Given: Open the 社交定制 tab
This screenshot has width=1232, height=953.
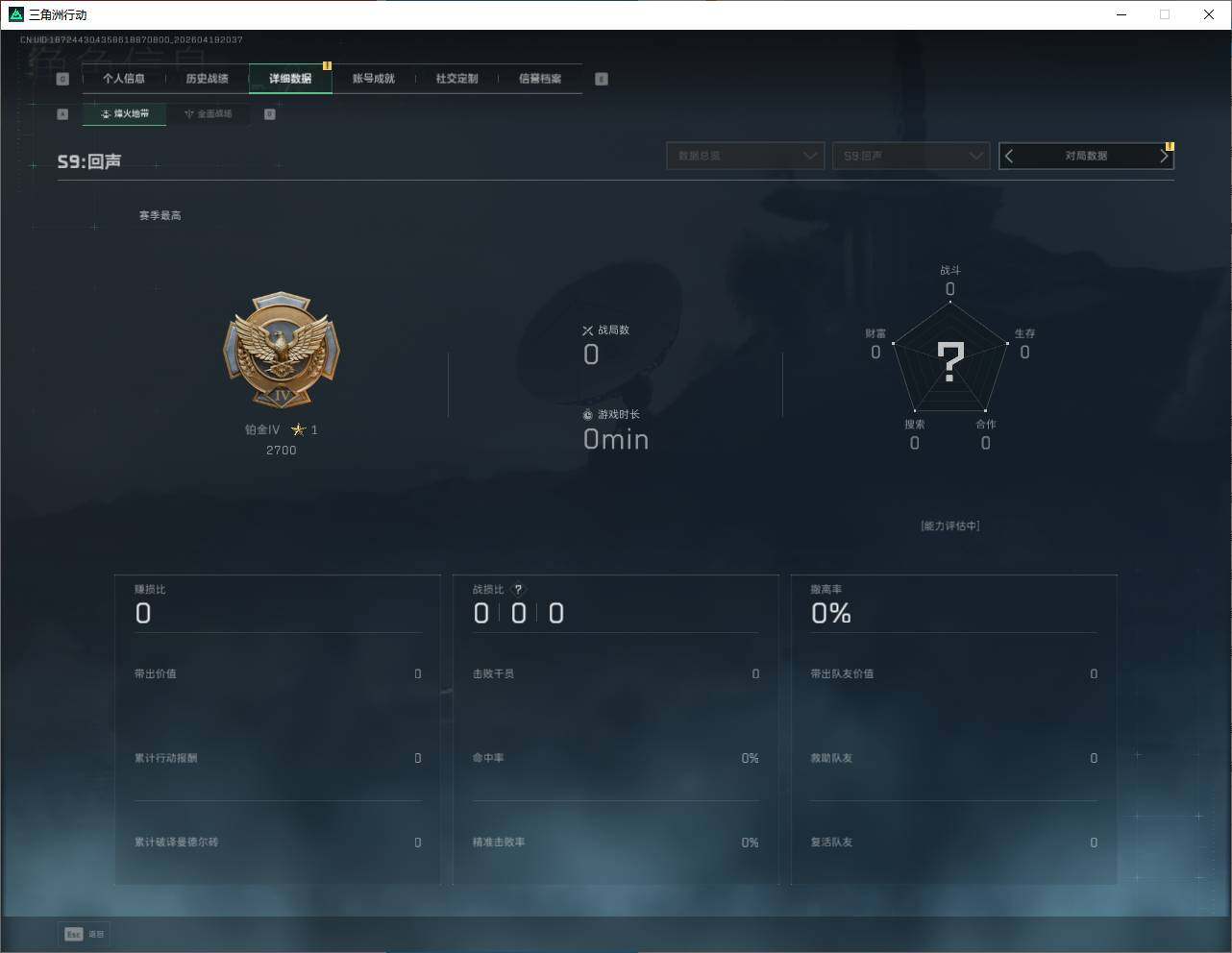Looking at the screenshot, I should (x=456, y=79).
